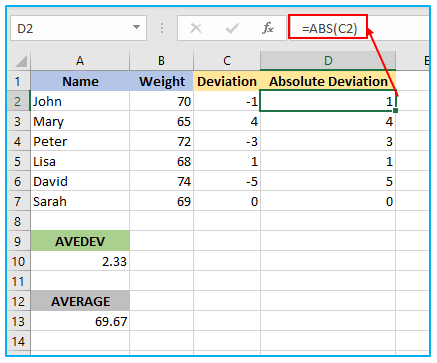The width and height of the screenshot is (437, 363).
Task: Select column A header
Action: click(80, 61)
